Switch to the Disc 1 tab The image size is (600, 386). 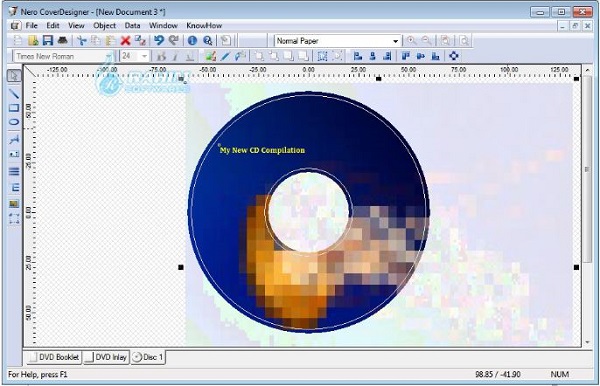148,357
